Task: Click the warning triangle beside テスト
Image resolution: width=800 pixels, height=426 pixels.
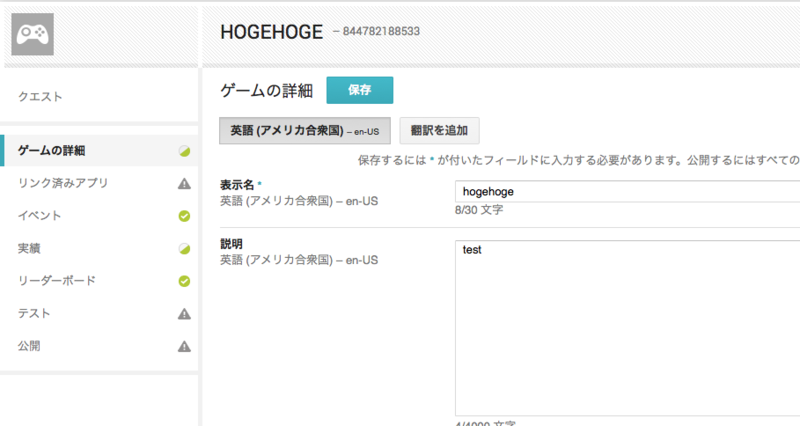Action: (x=184, y=314)
